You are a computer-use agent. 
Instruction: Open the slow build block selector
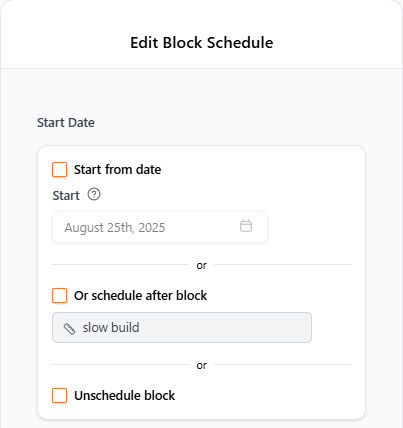point(182,328)
